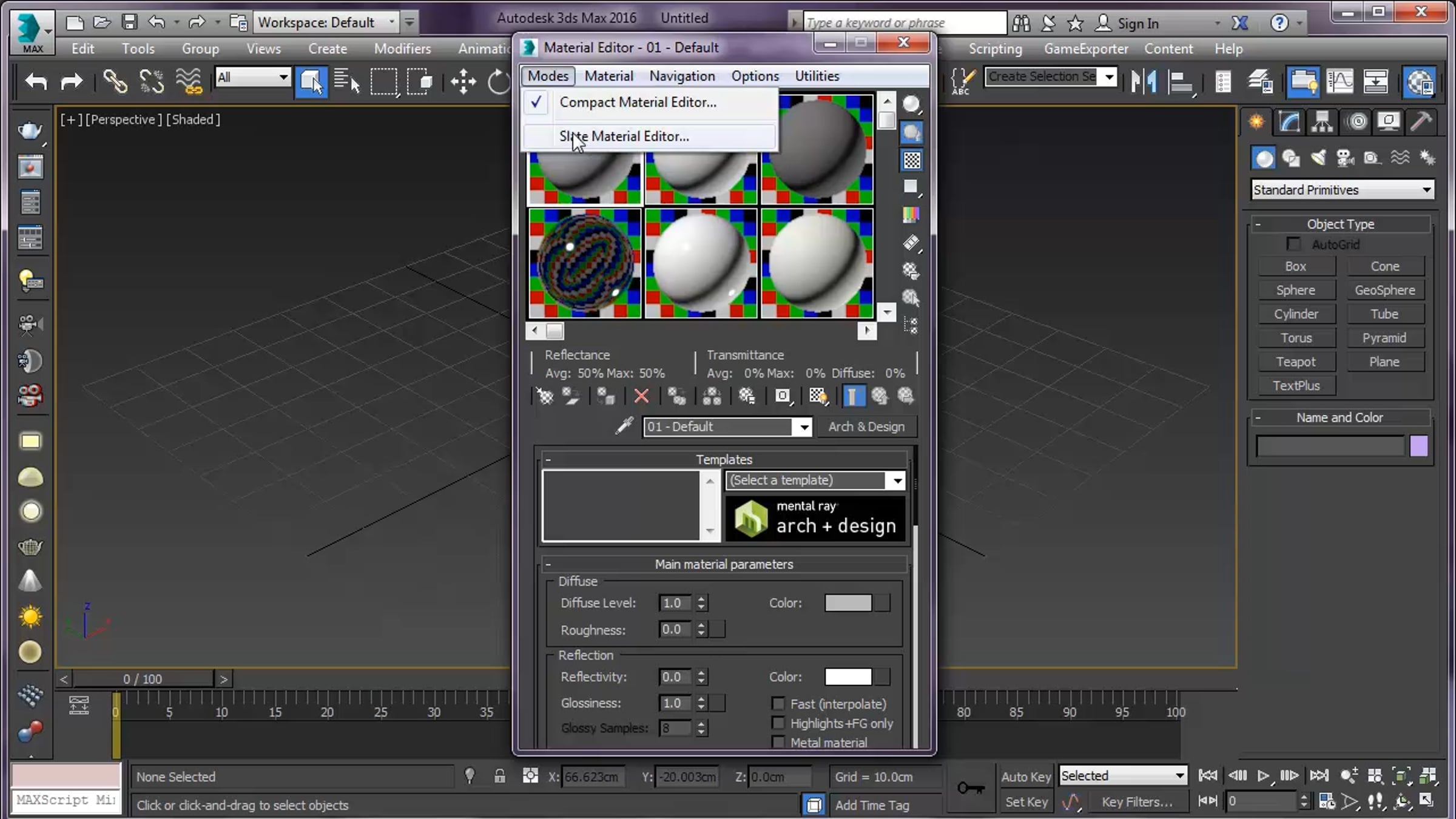The image size is (1456, 819).
Task: Toggle the checkered background icon in Material Editor
Action: point(911,160)
